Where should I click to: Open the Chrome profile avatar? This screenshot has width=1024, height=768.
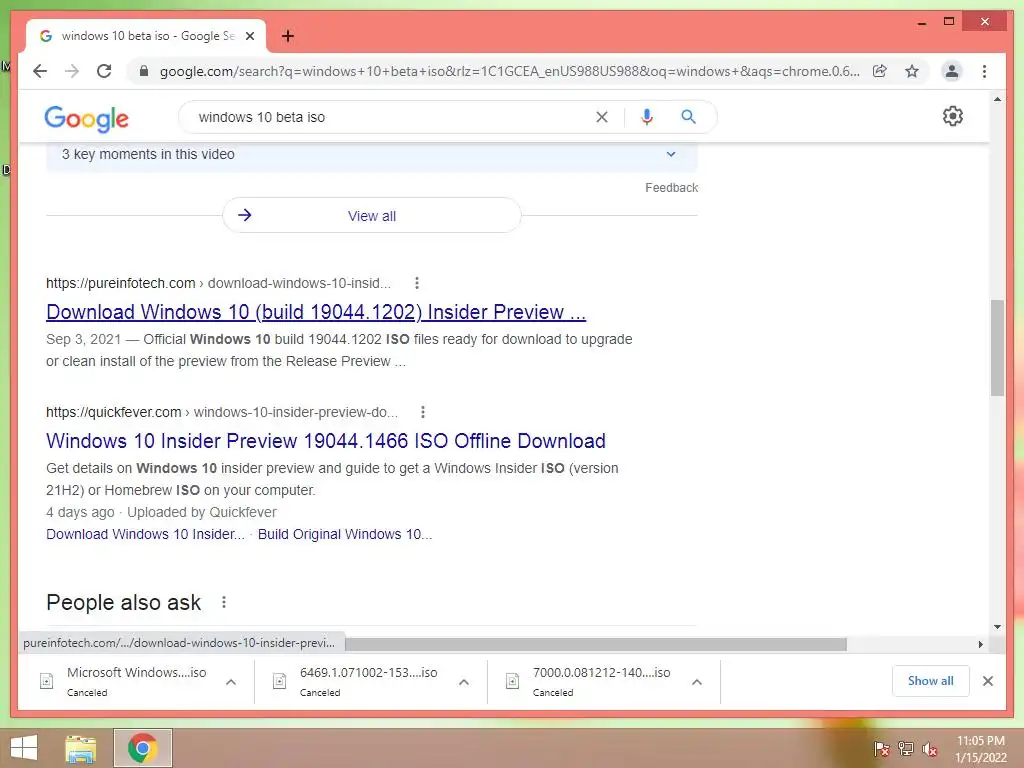pos(952,71)
